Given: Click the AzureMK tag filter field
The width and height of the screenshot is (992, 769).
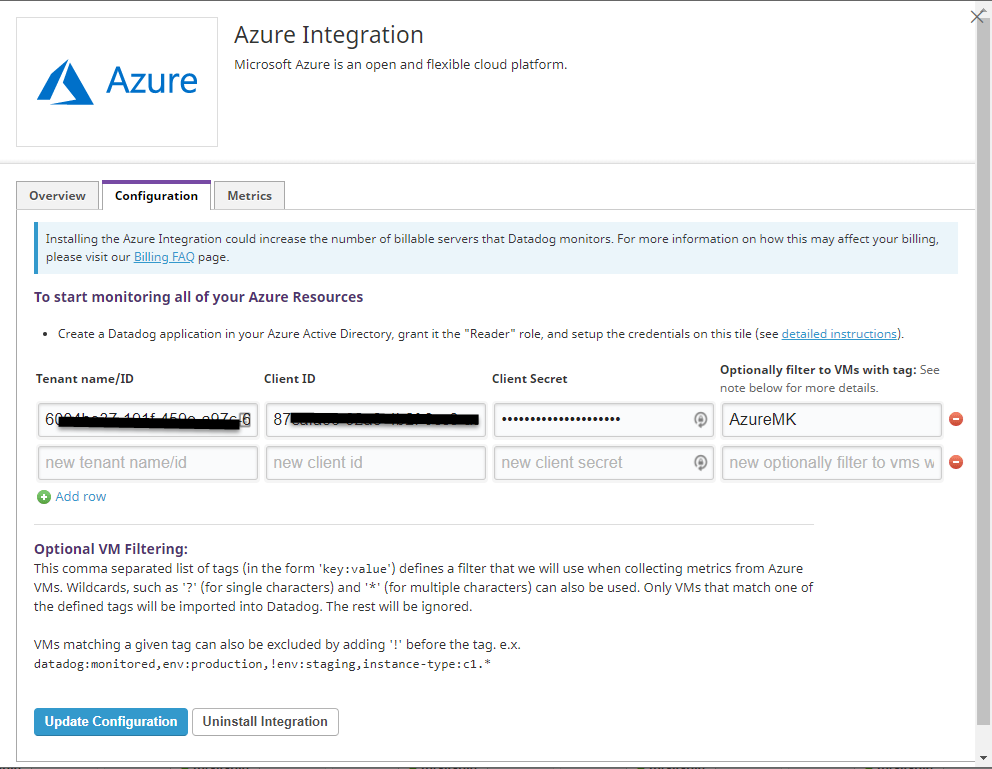Looking at the screenshot, I should [832, 420].
